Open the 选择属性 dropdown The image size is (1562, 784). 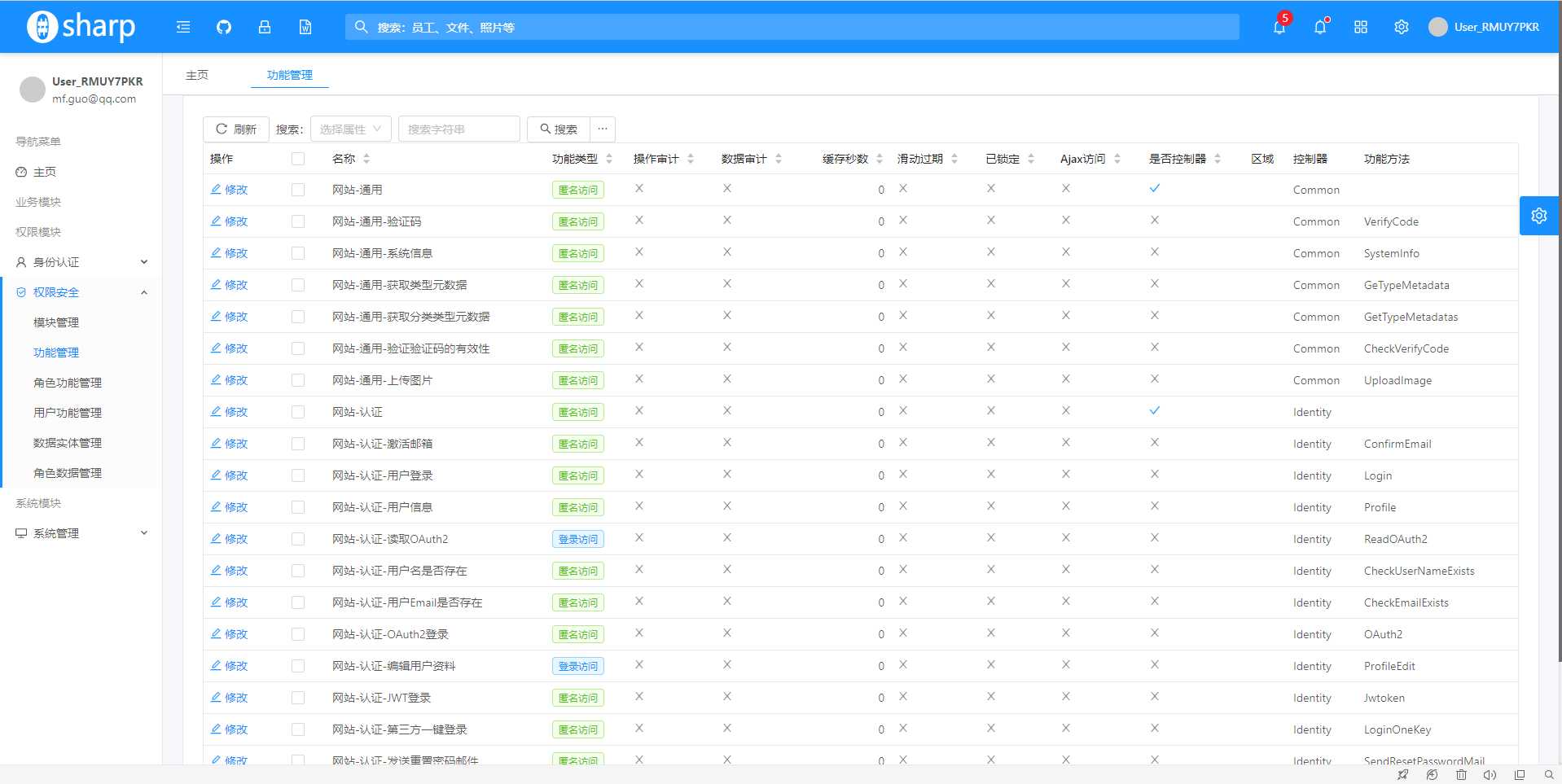point(351,129)
